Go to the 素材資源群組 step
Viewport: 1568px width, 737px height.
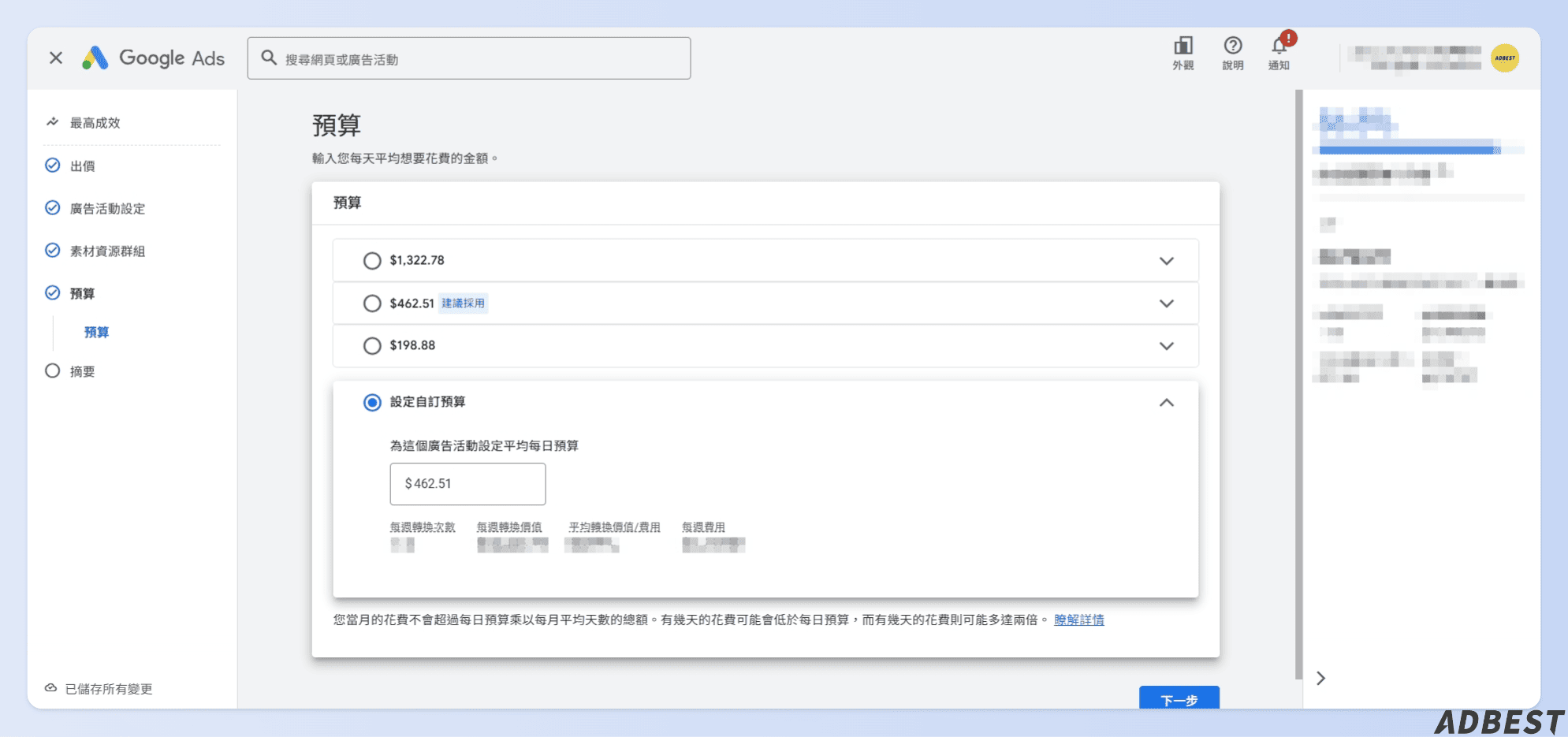[107, 251]
